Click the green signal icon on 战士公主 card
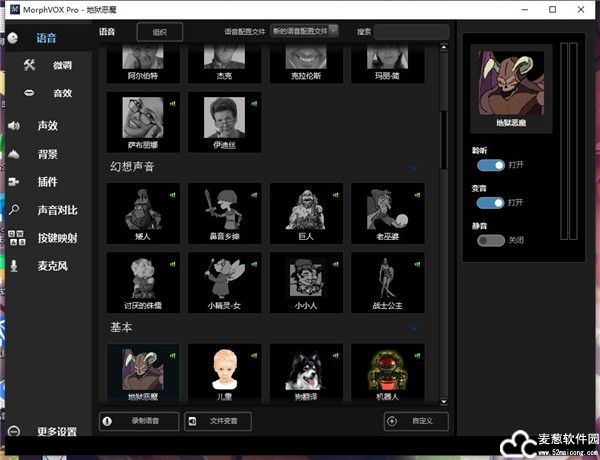The height and width of the screenshot is (460, 600). [x=417, y=264]
